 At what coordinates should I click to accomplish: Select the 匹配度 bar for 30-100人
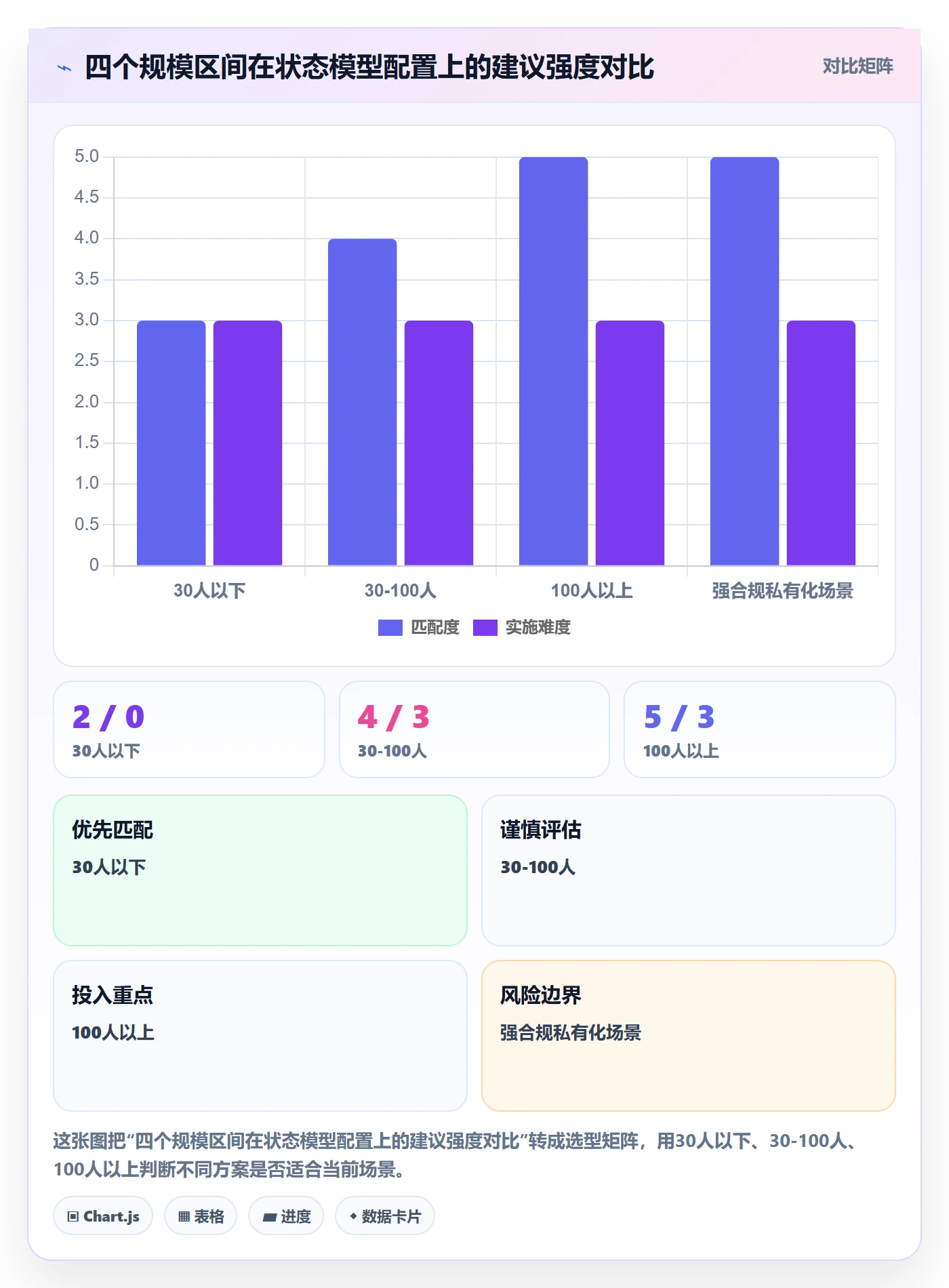tap(363, 402)
